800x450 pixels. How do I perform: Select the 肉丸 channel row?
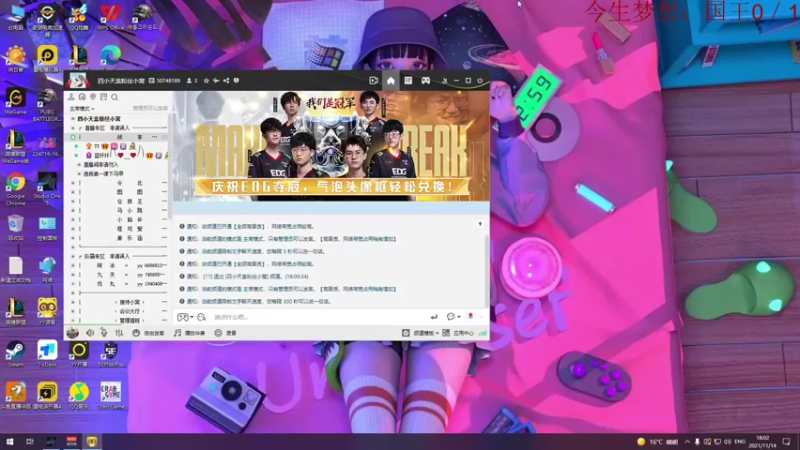[119, 284]
